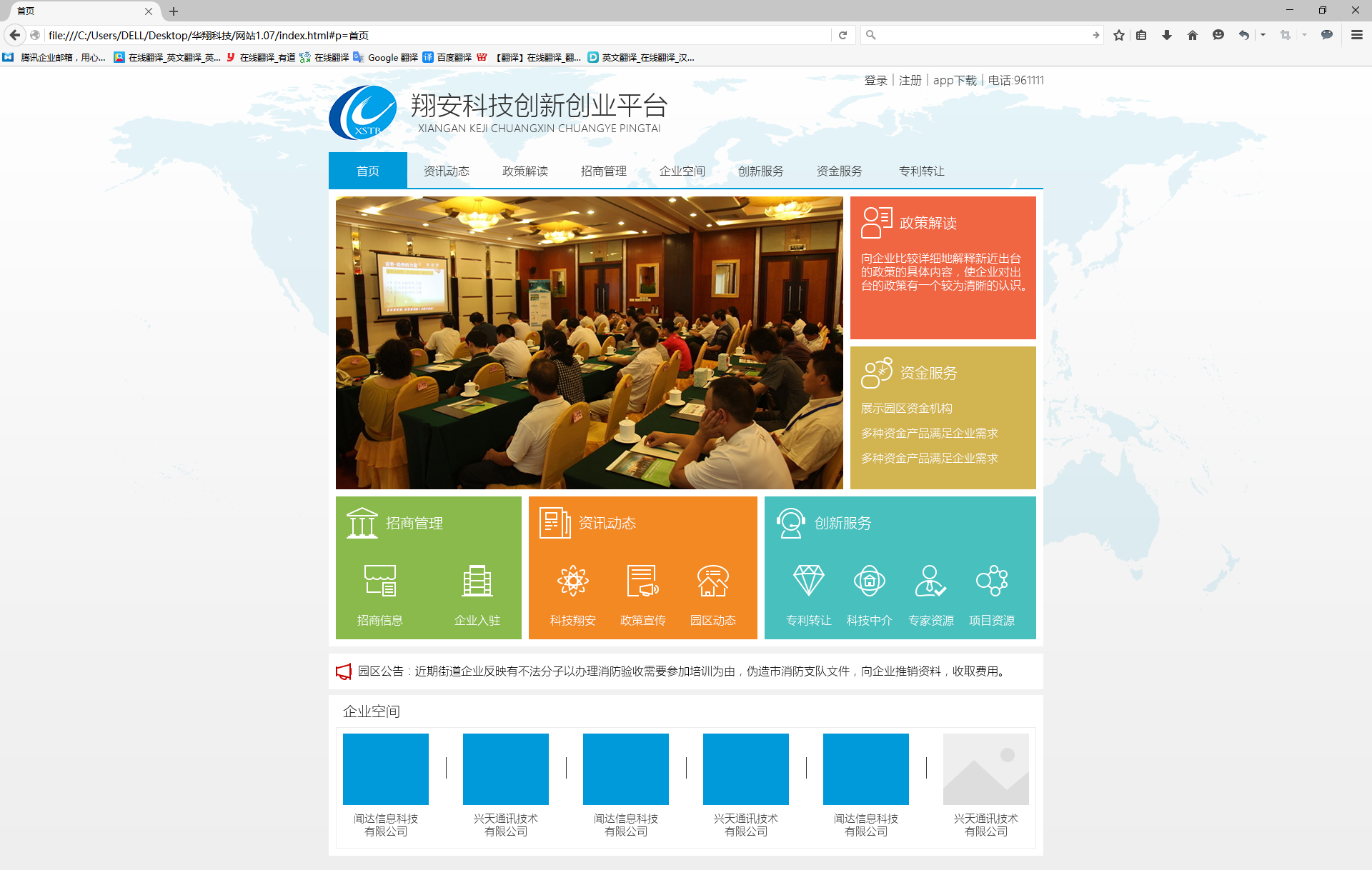
Task: Bookmark page with star icon
Action: pyautogui.click(x=1119, y=35)
